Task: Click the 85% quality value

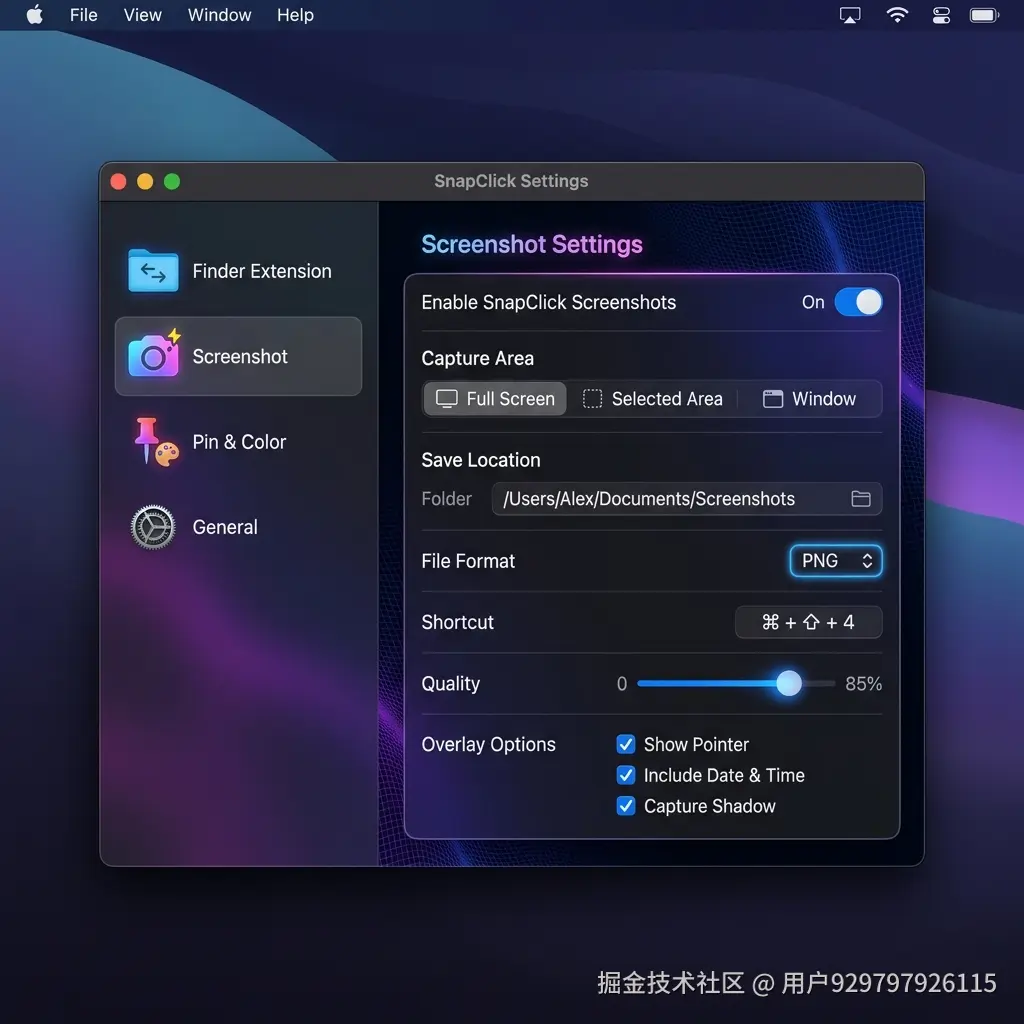Action: pos(863,684)
